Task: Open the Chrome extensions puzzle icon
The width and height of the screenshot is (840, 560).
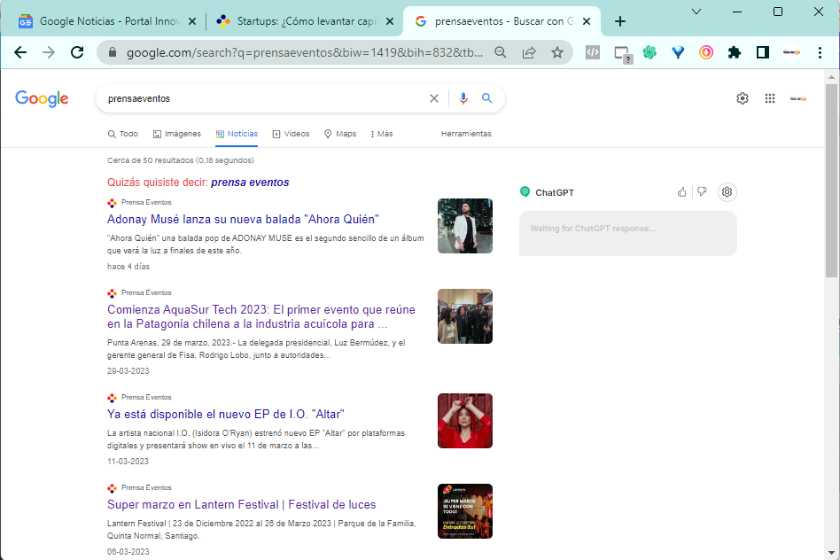Action: pyautogui.click(x=734, y=53)
